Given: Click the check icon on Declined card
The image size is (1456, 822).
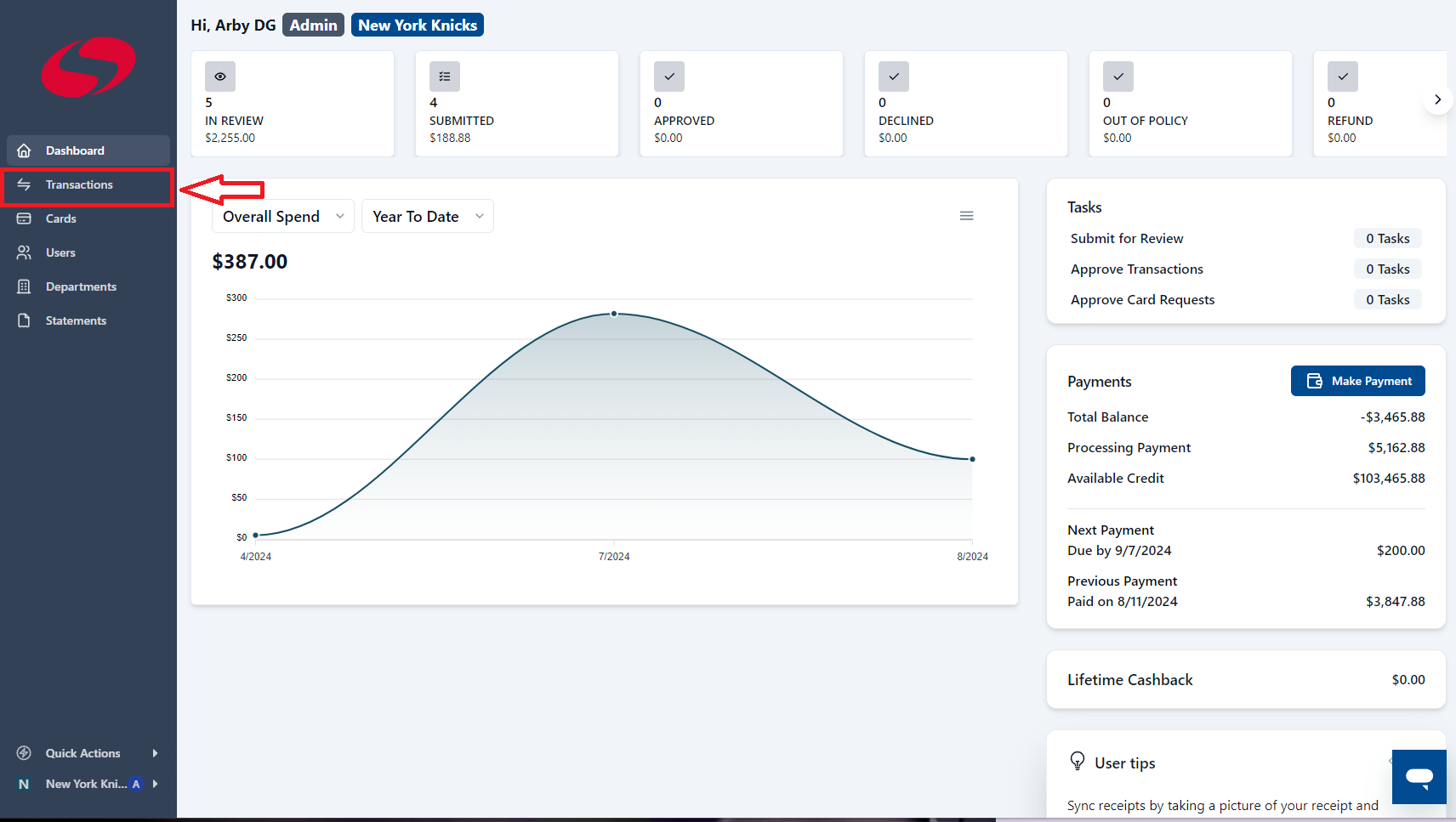Looking at the screenshot, I should [894, 77].
